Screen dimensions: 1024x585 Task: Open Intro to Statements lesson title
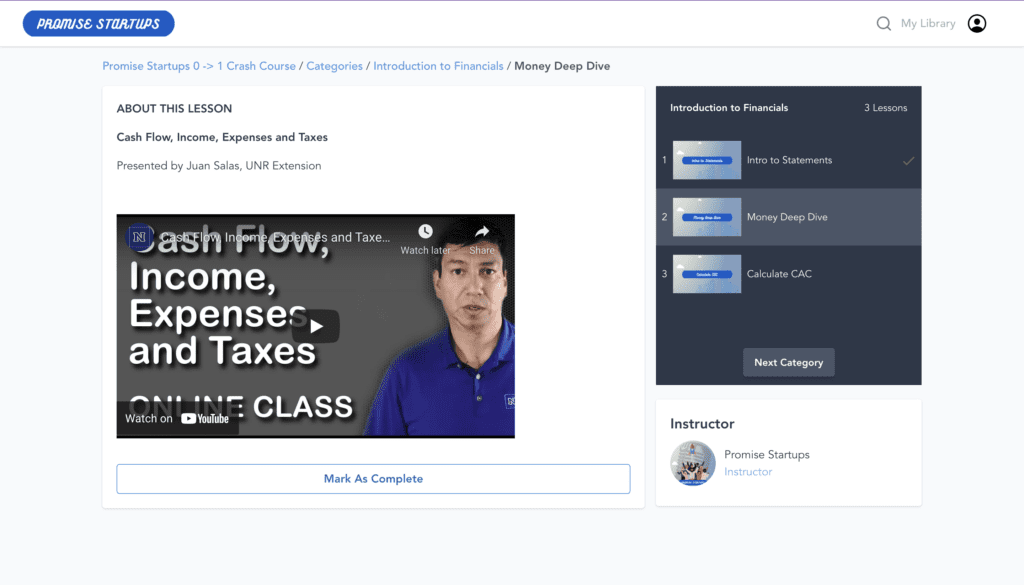coord(789,160)
